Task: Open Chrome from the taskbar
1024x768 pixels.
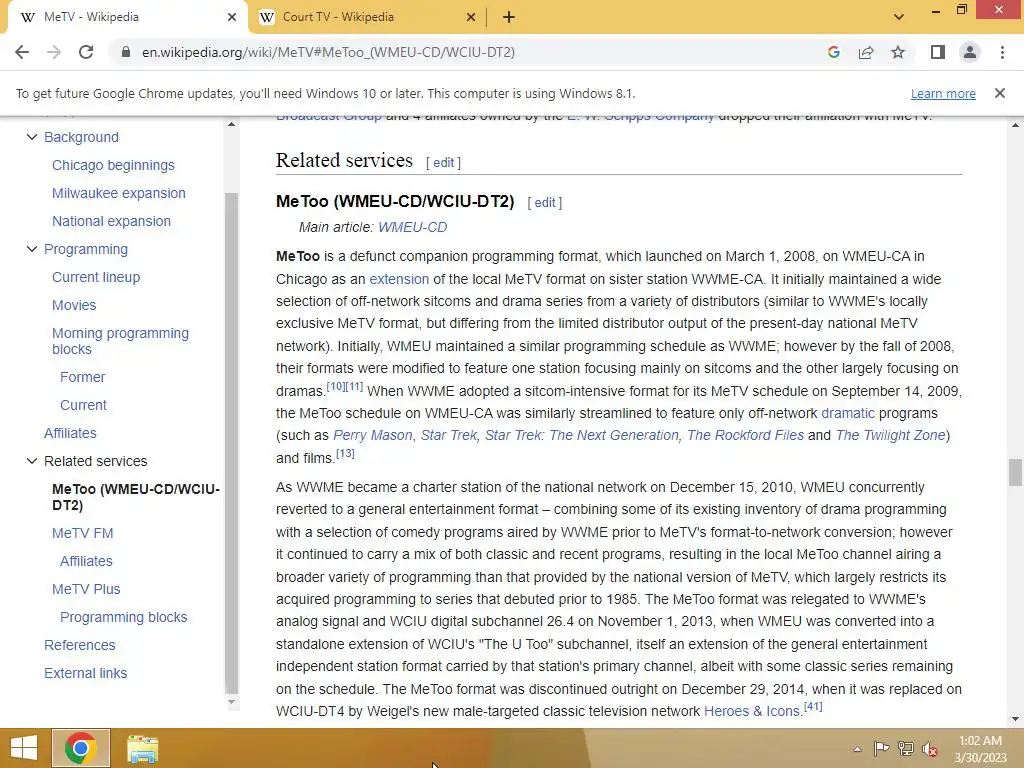Action: tap(80, 748)
